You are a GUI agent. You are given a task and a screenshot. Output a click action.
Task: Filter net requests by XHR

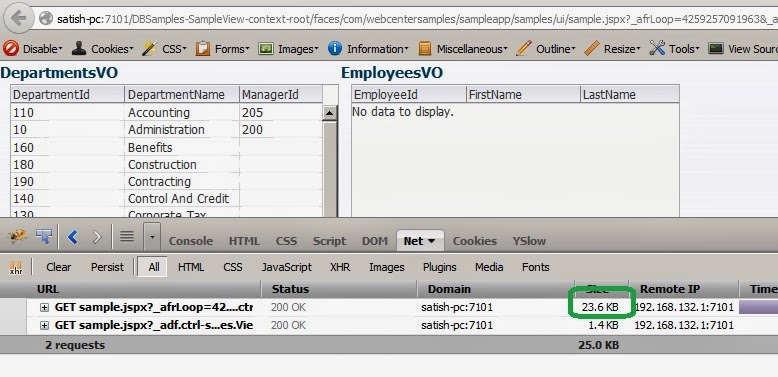(340, 267)
